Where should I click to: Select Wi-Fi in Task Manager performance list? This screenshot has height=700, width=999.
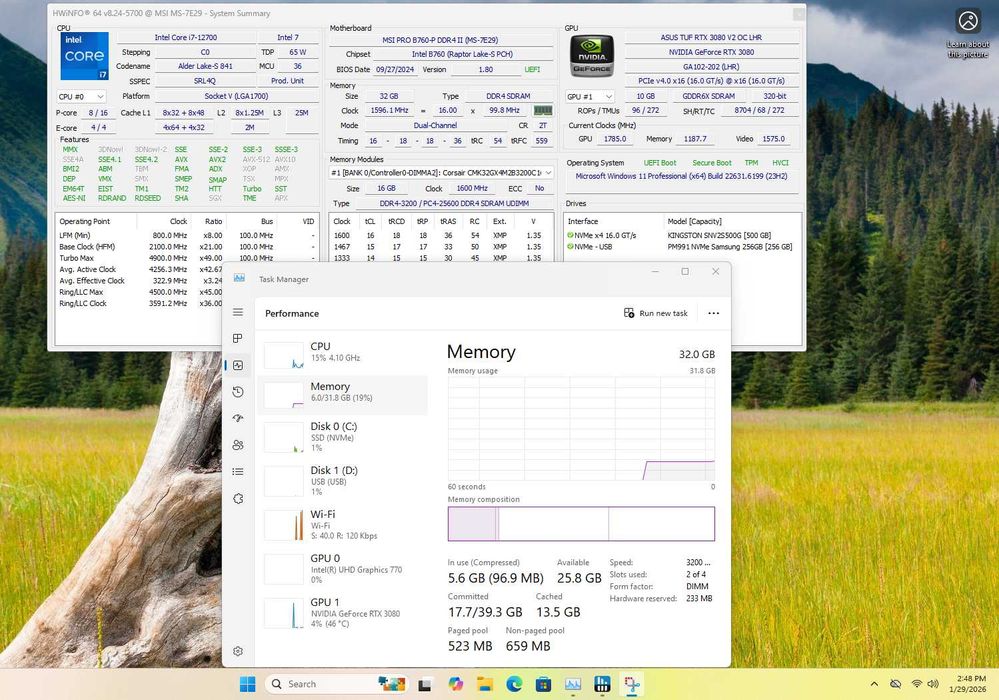coord(343,524)
